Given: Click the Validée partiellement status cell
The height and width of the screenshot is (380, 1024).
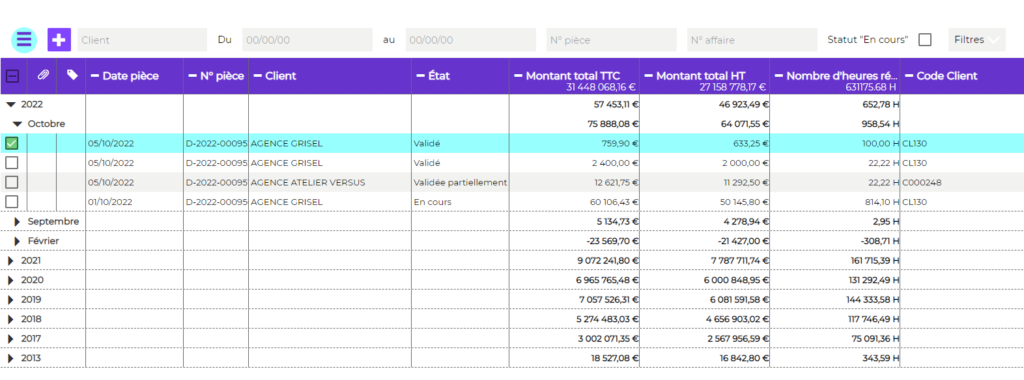Looking at the screenshot, I should (460, 183).
